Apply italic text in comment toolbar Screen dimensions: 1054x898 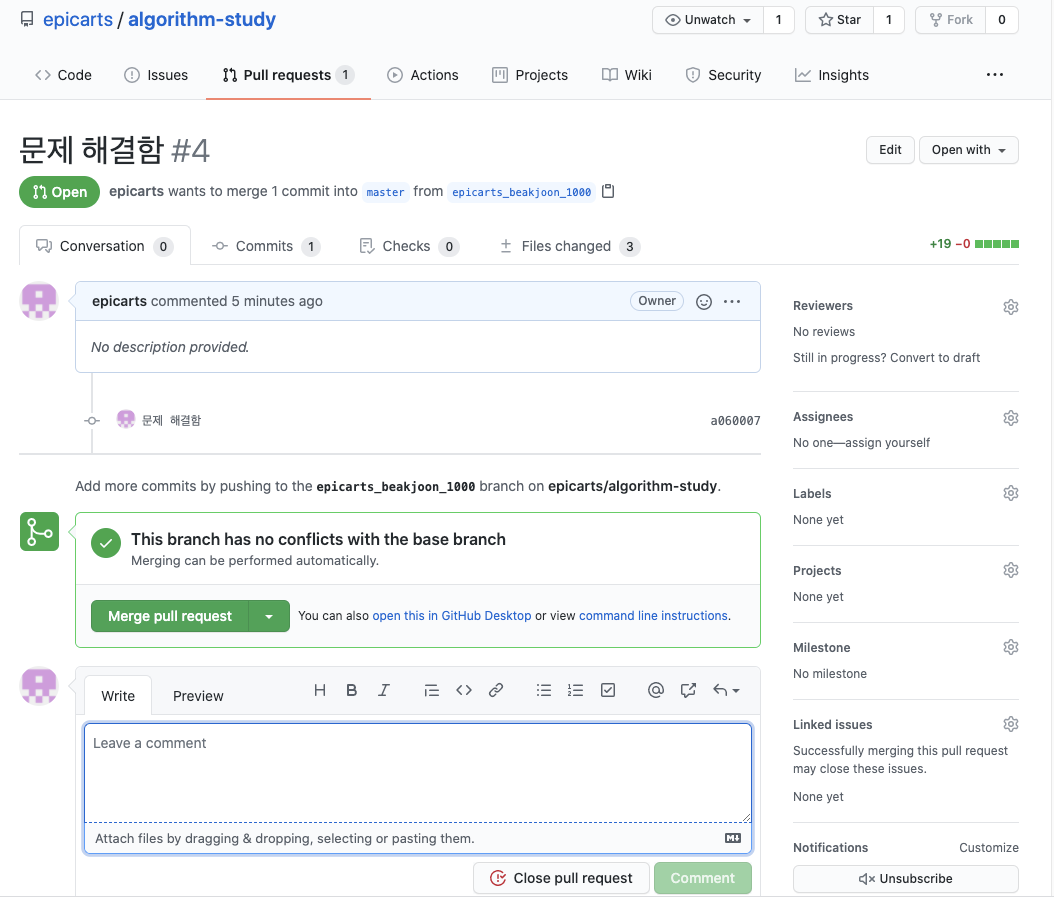tap(384, 690)
